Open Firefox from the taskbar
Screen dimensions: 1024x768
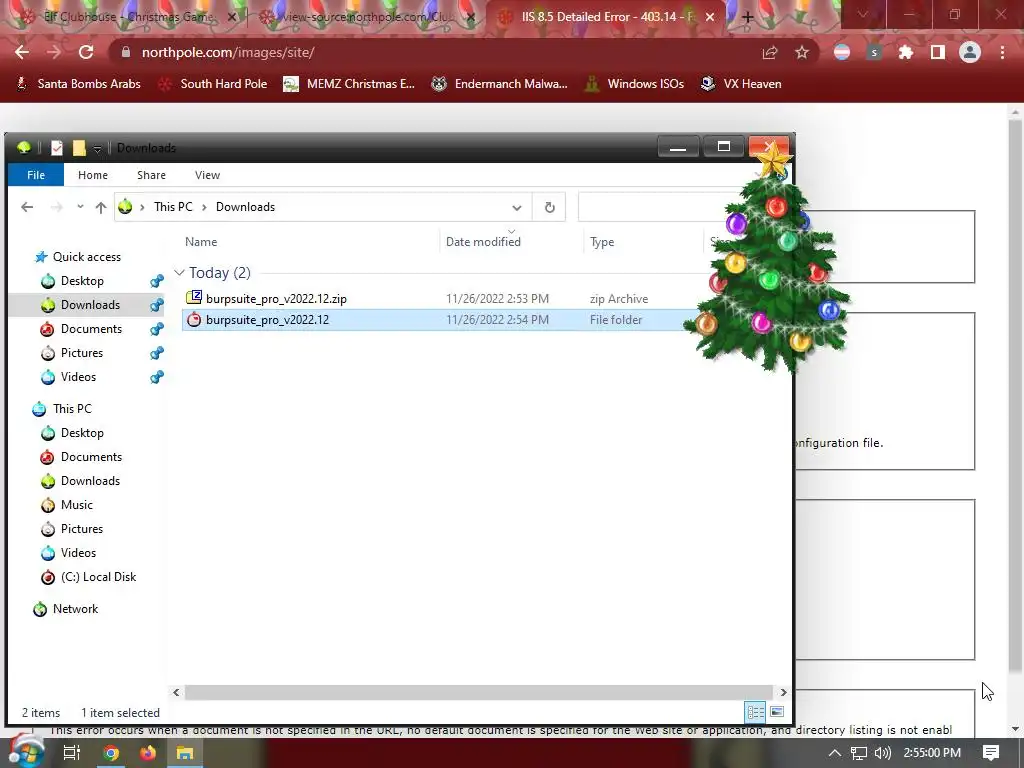pyautogui.click(x=148, y=753)
